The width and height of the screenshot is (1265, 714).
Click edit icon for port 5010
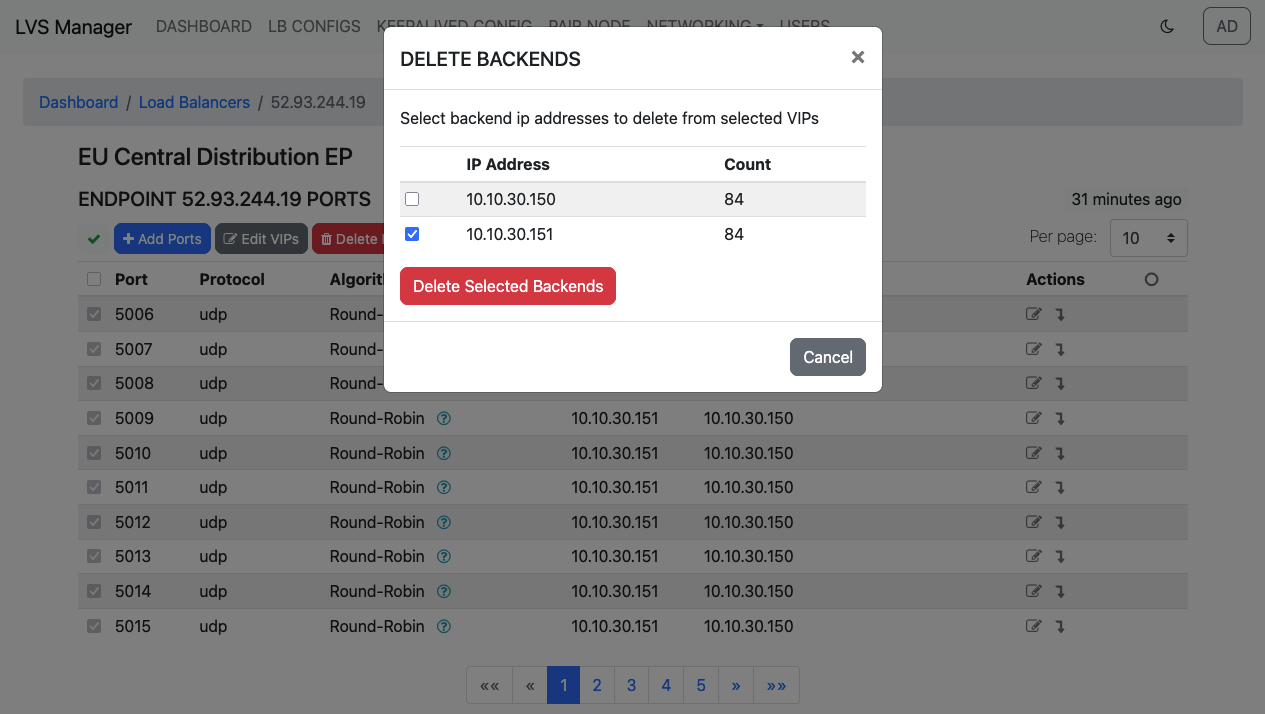tap(1034, 453)
